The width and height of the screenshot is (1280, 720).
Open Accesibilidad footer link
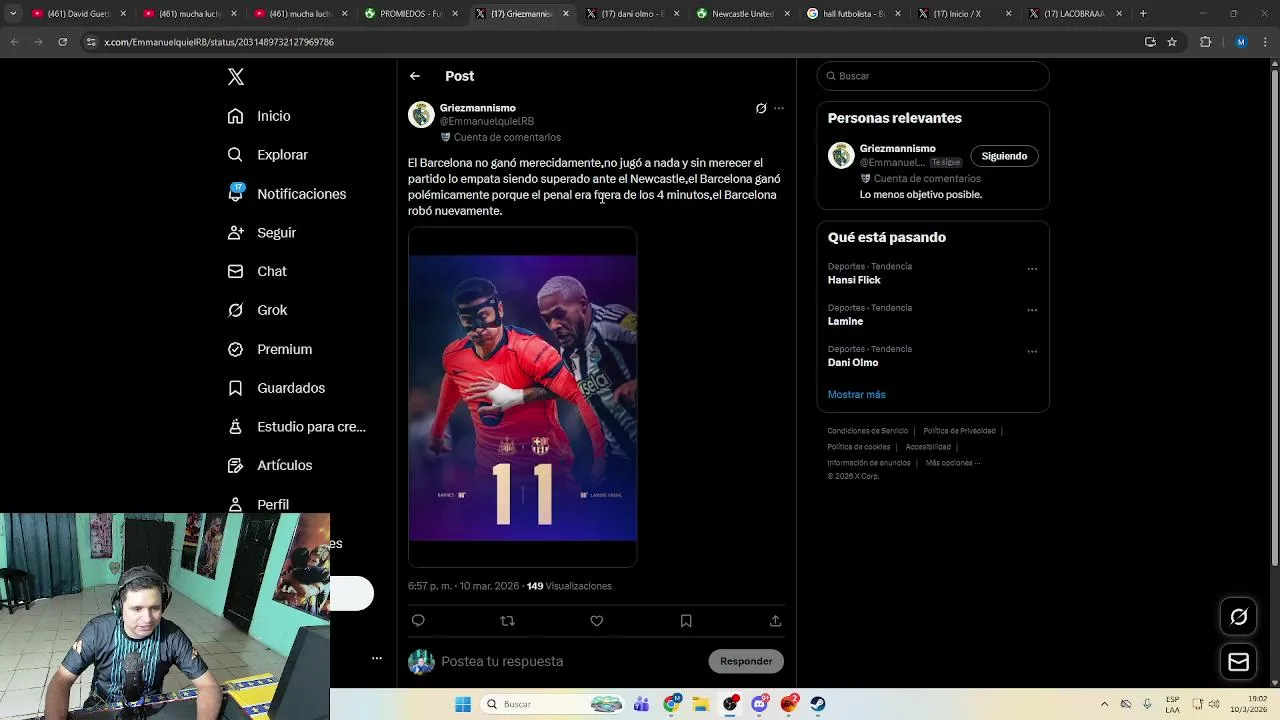[x=928, y=447]
